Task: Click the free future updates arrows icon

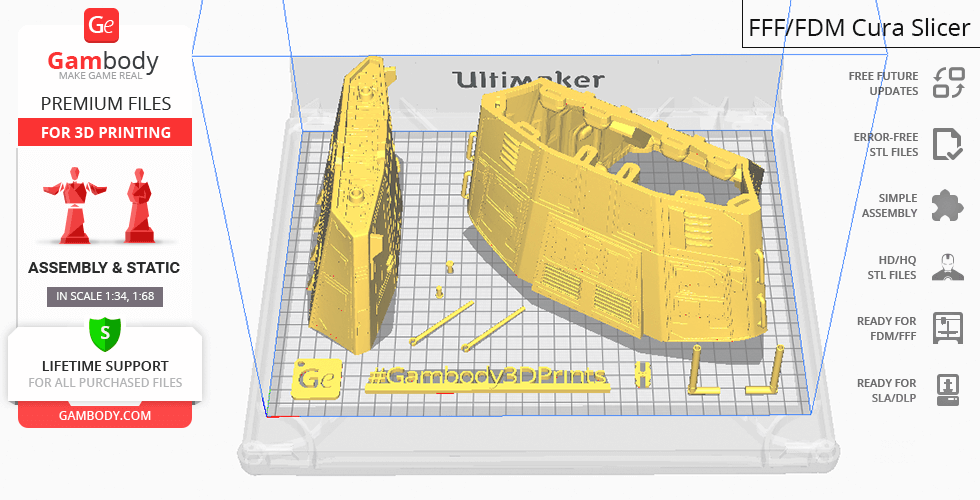Action: pyautogui.click(x=947, y=83)
